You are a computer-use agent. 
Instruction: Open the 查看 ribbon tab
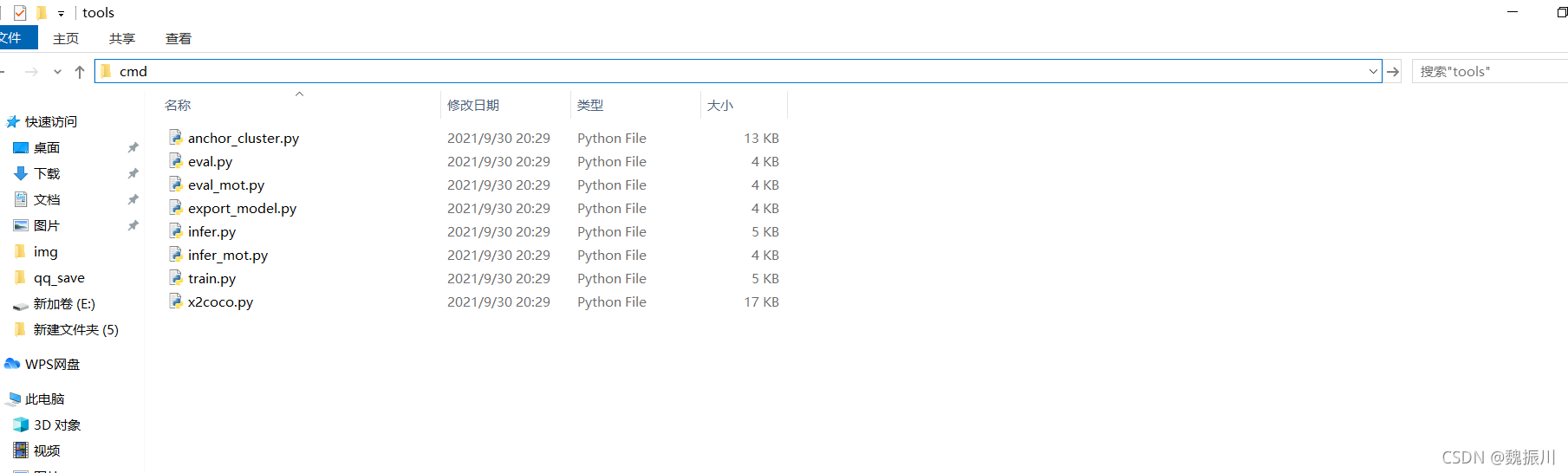179,38
